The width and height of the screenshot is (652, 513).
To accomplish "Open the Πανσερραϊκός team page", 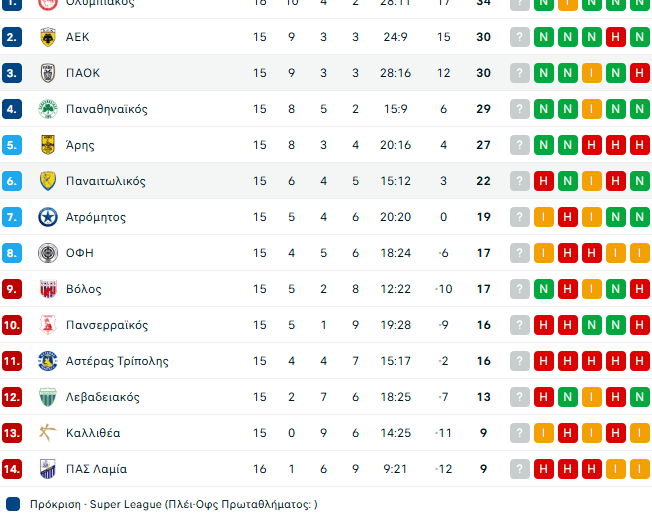I will point(107,325).
